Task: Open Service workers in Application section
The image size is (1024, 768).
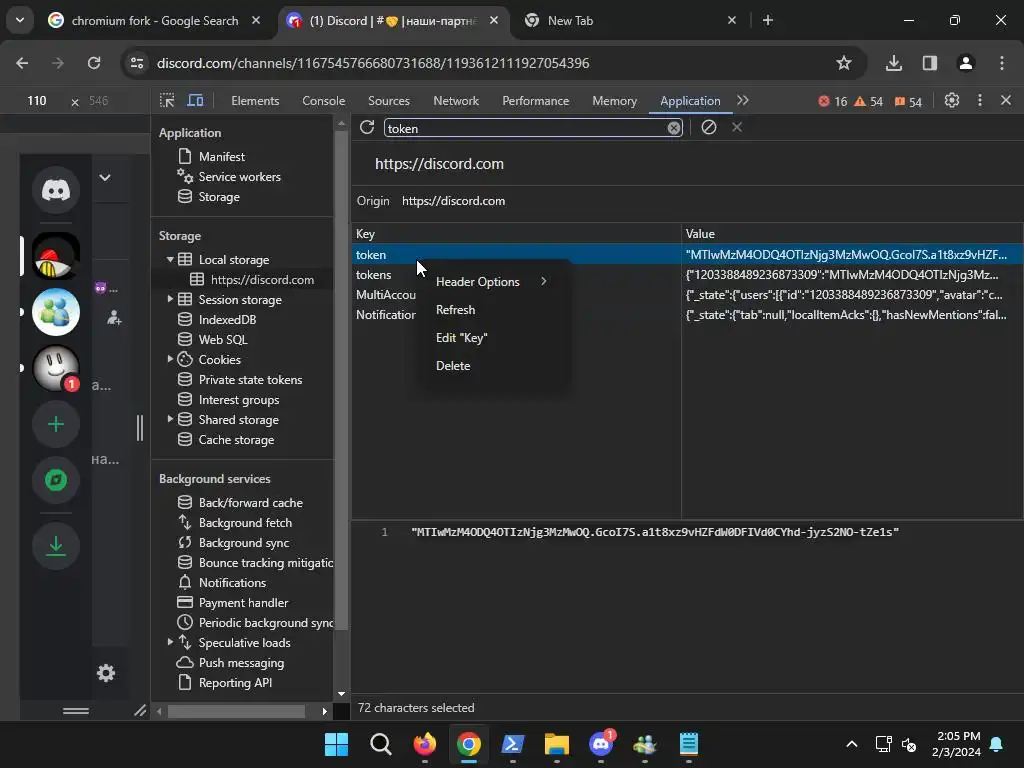Action: click(229, 176)
